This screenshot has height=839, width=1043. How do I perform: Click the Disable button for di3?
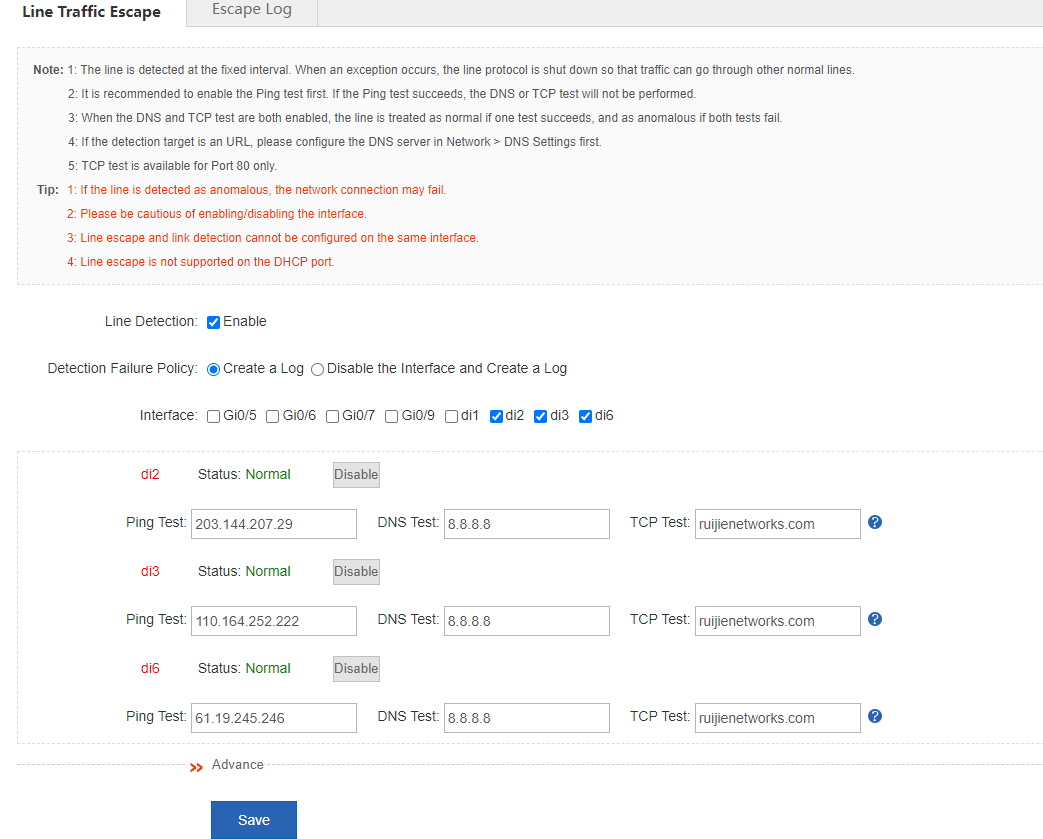[x=356, y=571]
